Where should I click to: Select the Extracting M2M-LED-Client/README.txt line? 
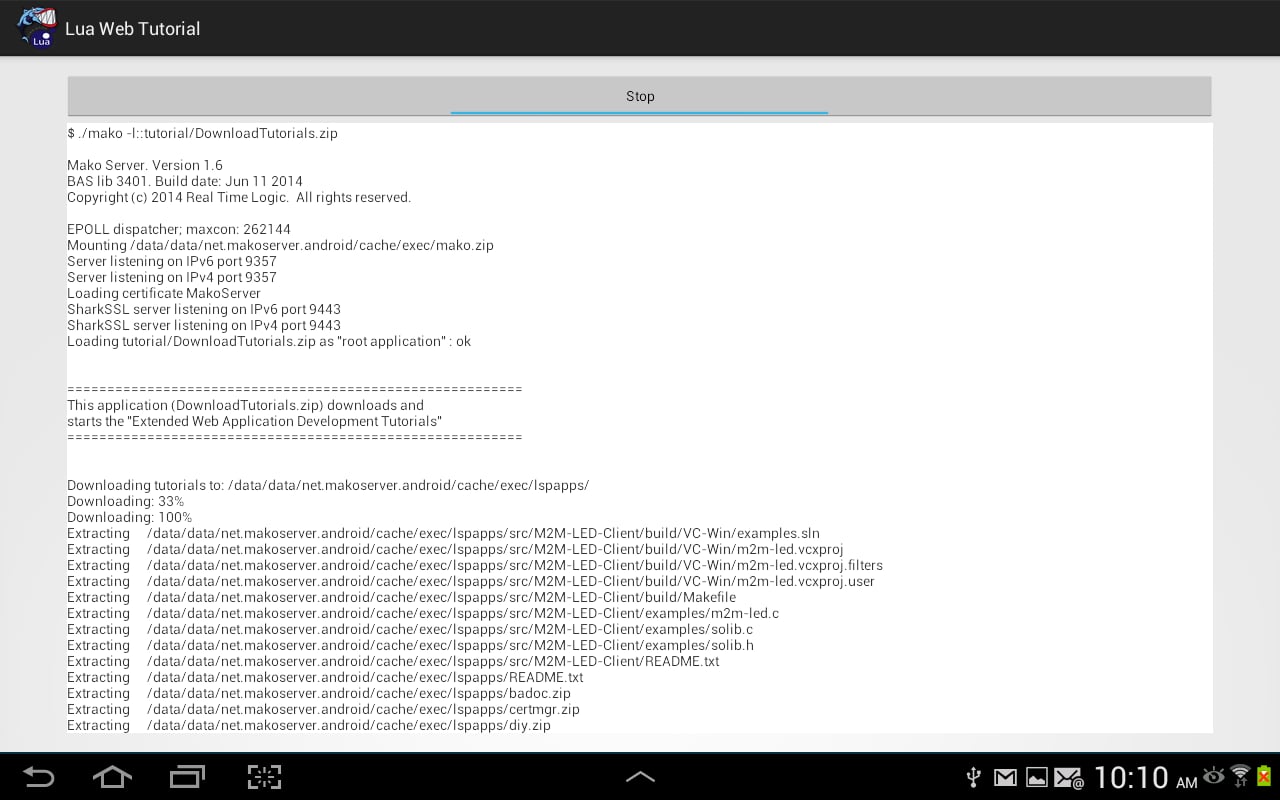point(393,661)
